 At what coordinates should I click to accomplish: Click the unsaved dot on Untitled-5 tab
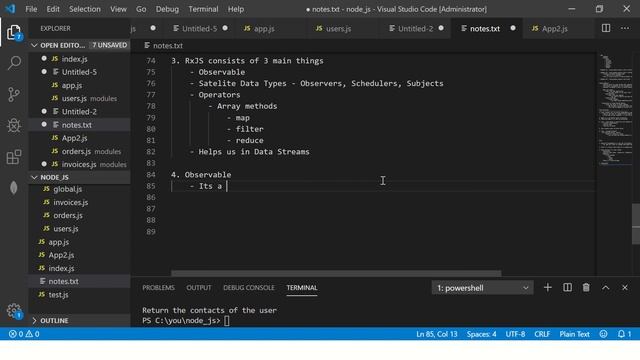coord(225,28)
